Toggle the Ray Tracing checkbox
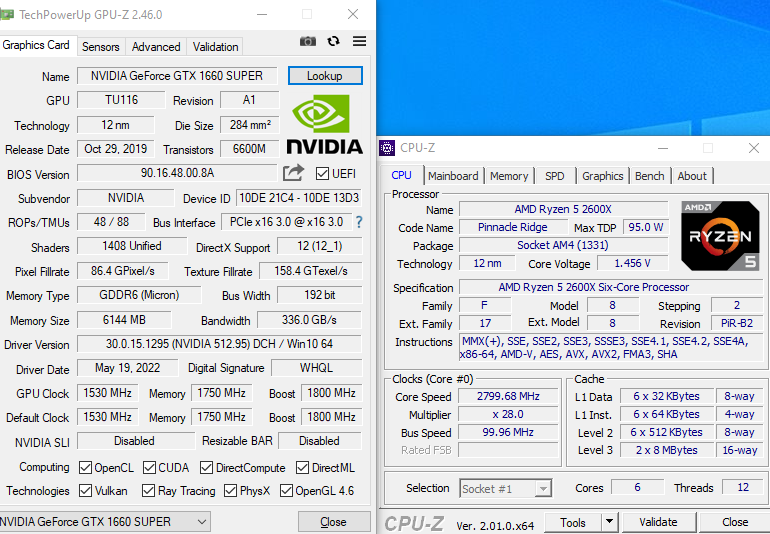This screenshot has height=534, width=770. [148, 490]
